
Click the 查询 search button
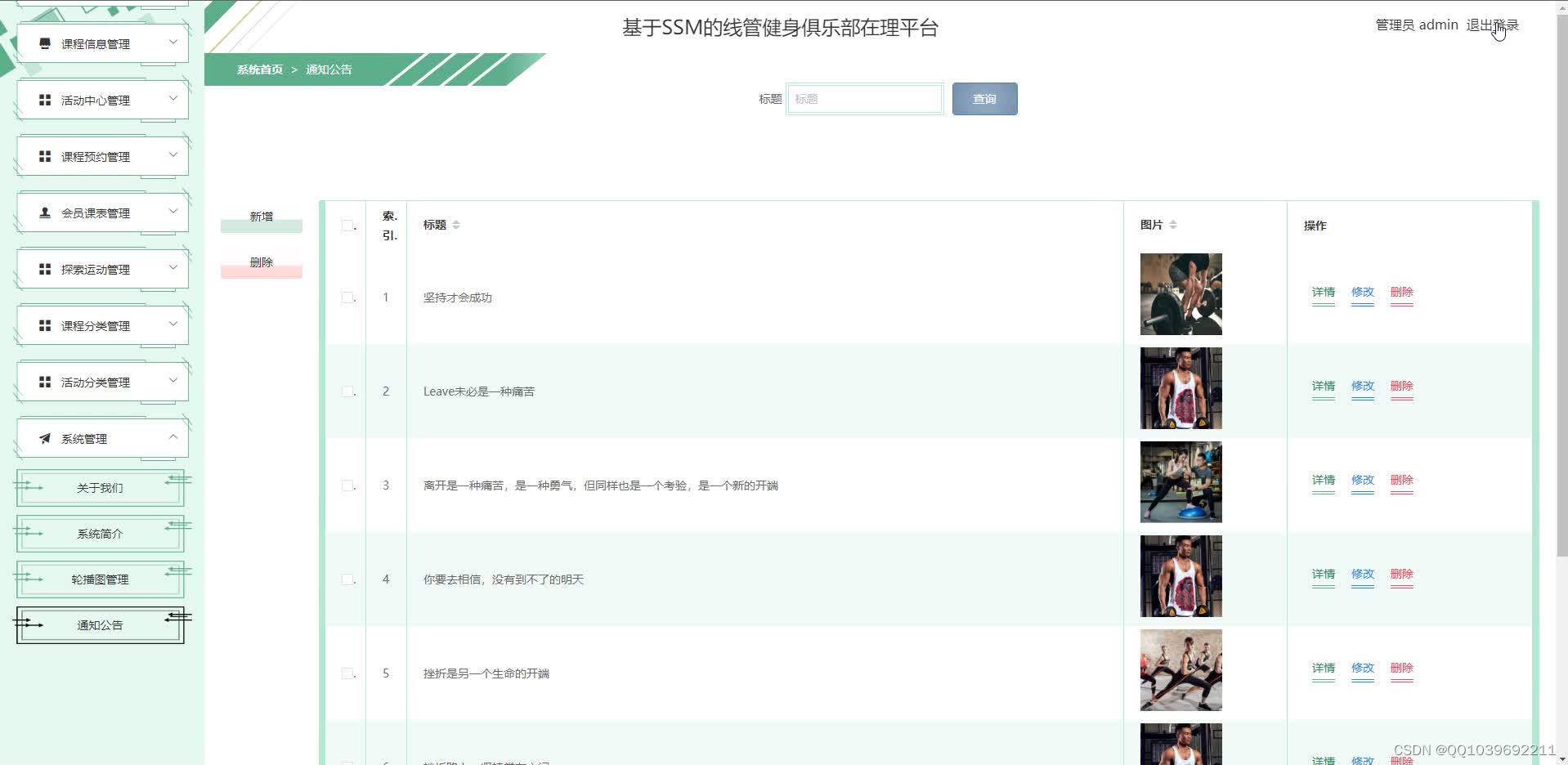click(984, 99)
